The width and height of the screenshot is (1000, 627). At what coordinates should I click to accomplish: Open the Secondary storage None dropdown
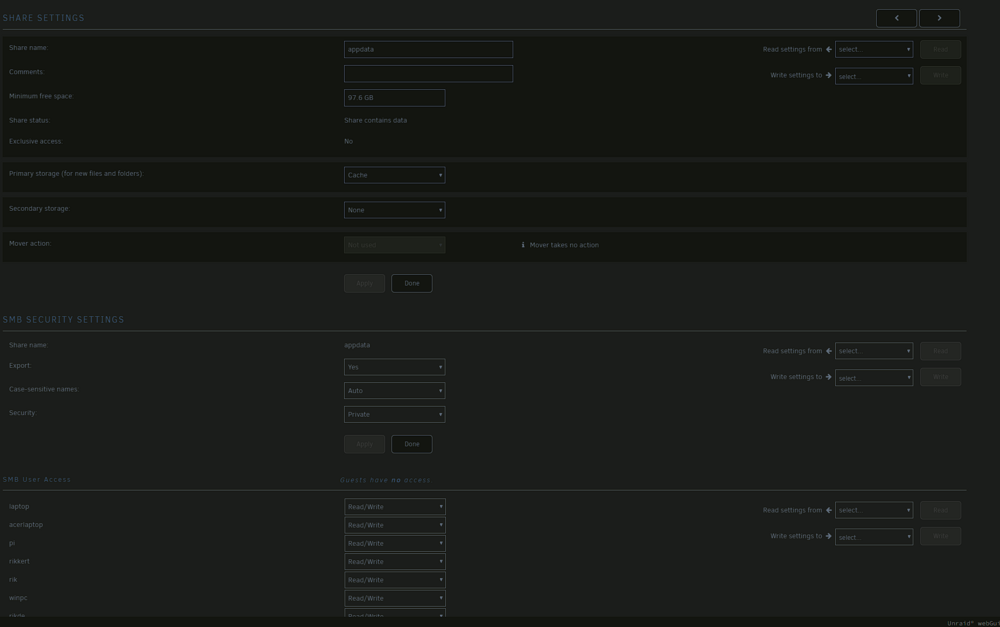(394, 210)
